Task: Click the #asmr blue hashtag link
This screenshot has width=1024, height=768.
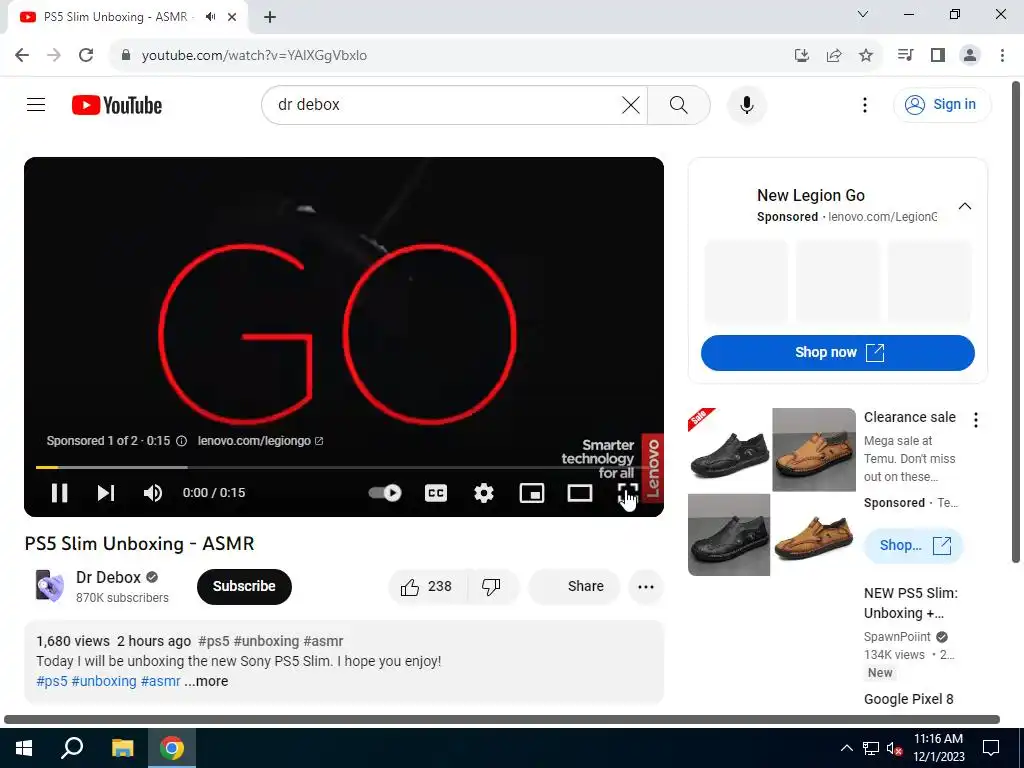Action: click(x=161, y=681)
